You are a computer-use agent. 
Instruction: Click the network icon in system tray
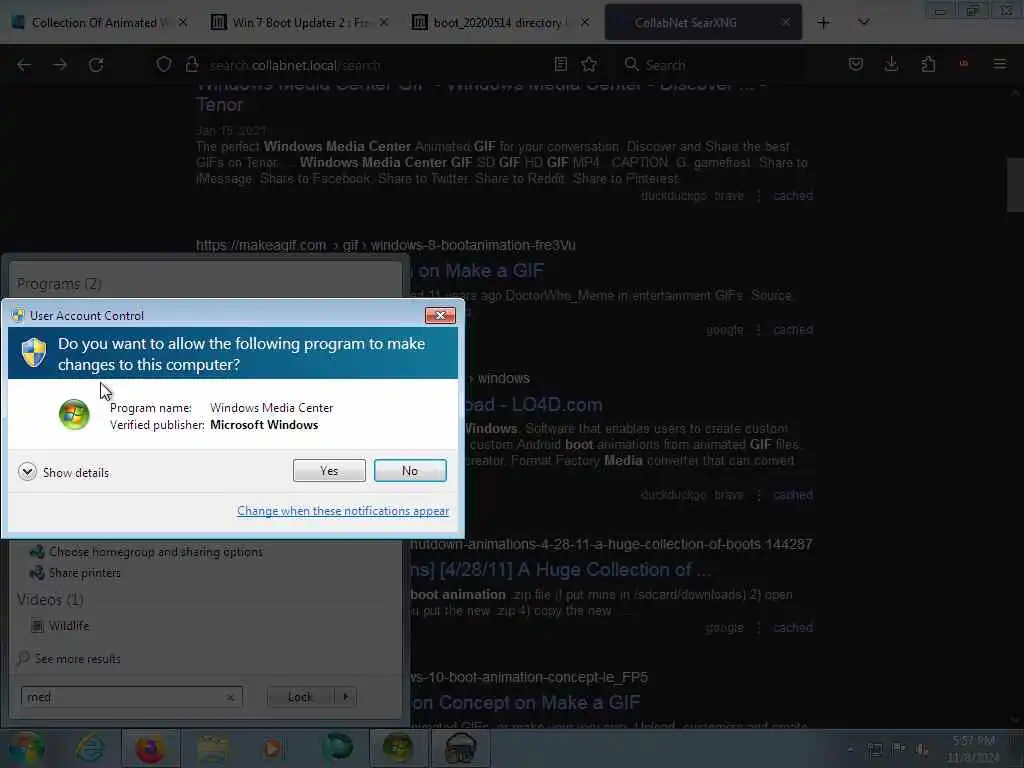[x=874, y=749]
